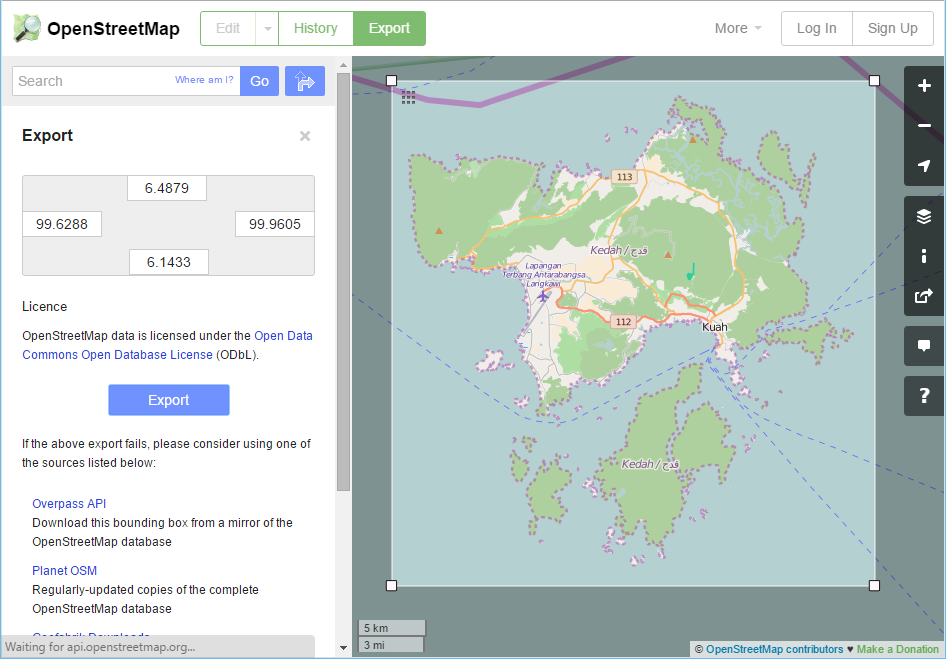Click the OpenStreetMap contributors link

775,649
